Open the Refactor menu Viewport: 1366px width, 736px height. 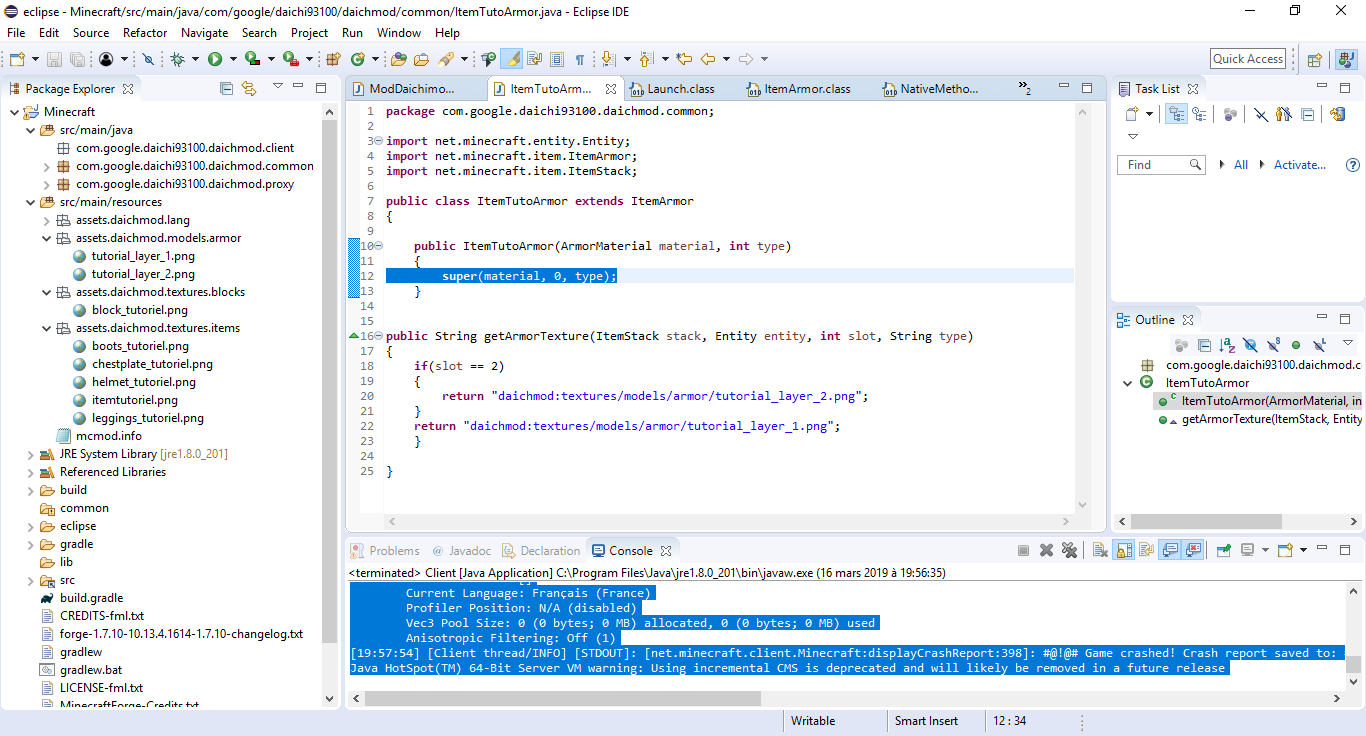point(145,33)
